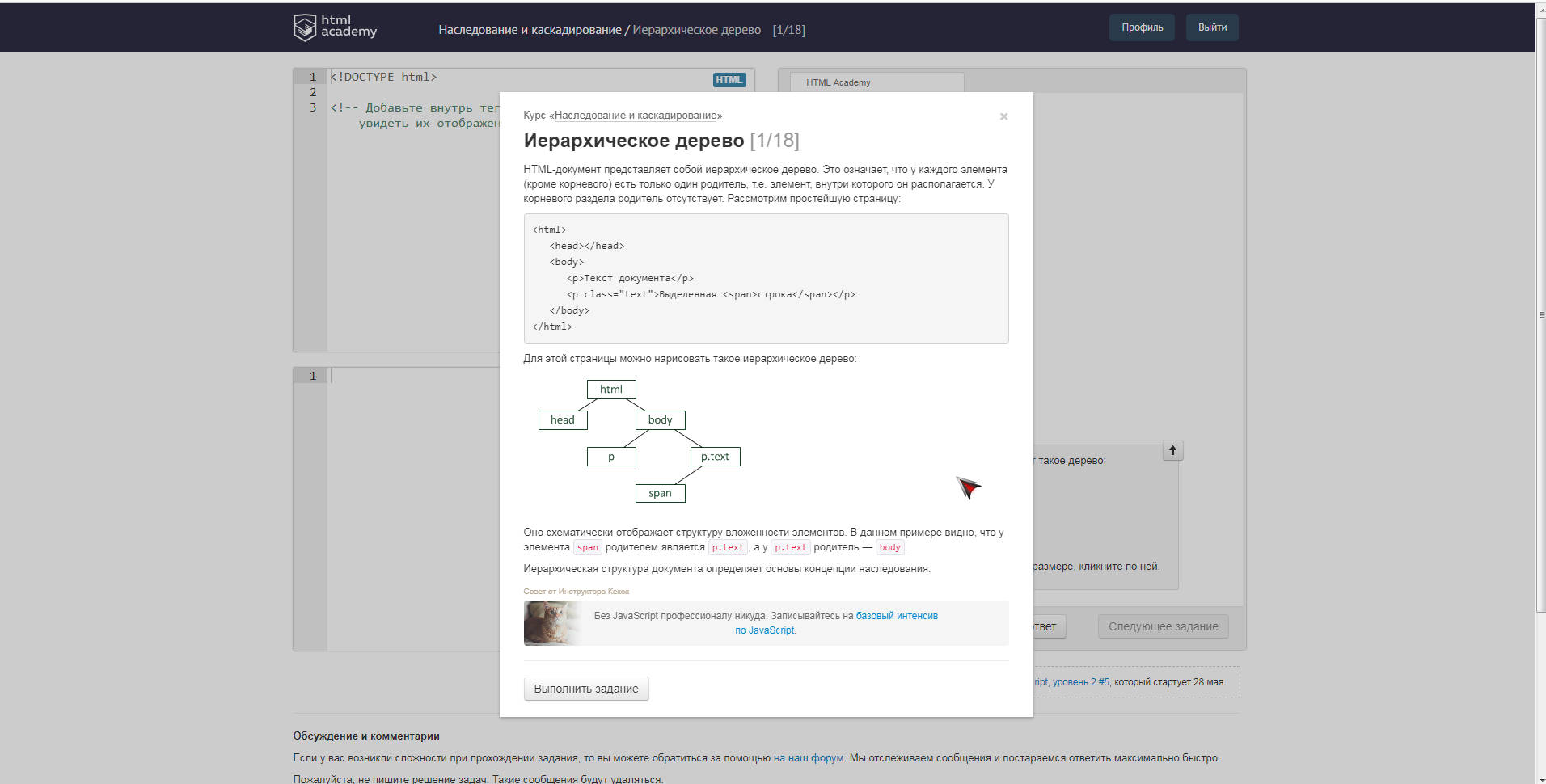1546x784 pixels.
Task: Click the html node in tree diagram
Action: pyautogui.click(x=611, y=390)
